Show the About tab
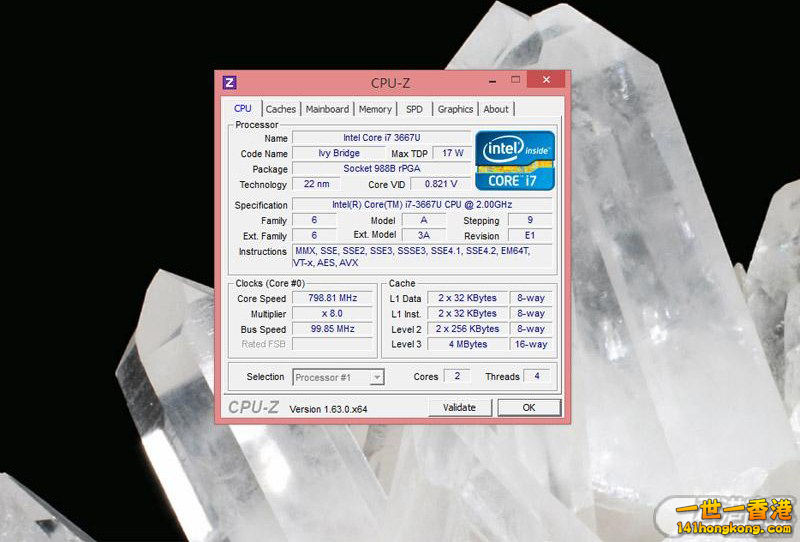Screen dimensions: 800x542 (x=496, y=109)
